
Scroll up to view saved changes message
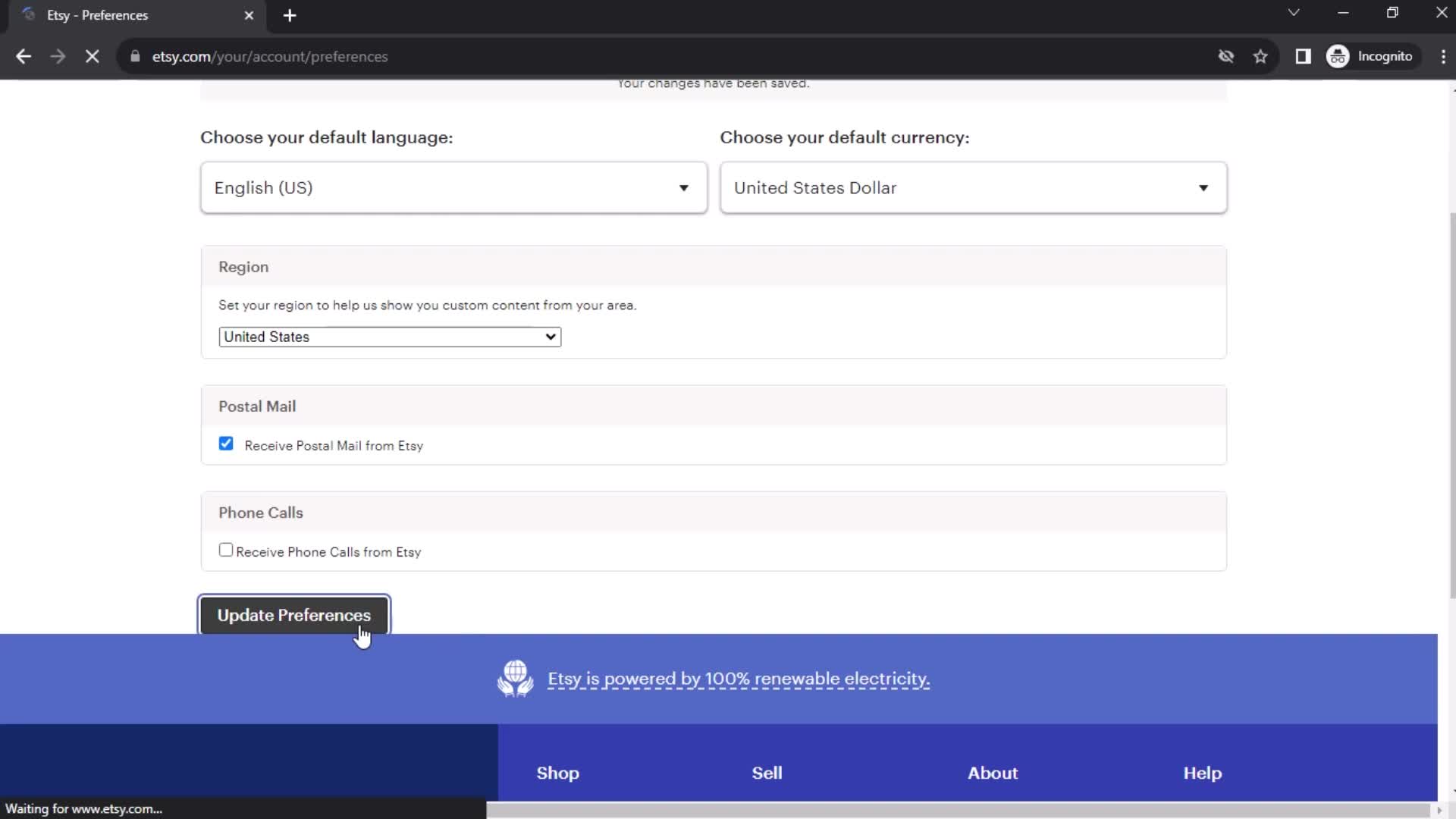click(713, 83)
